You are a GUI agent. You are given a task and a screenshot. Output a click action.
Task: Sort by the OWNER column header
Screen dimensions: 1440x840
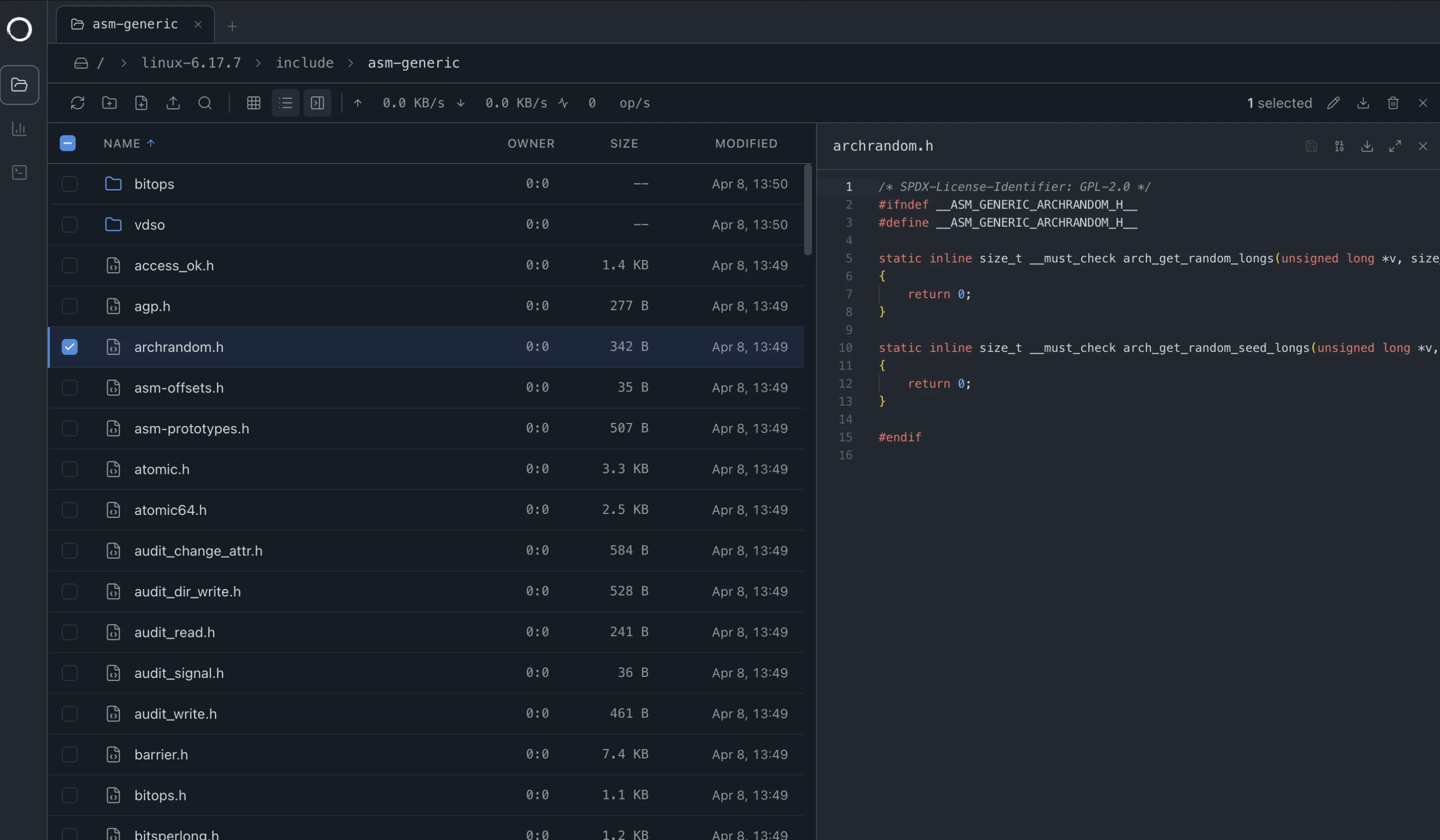(531, 143)
